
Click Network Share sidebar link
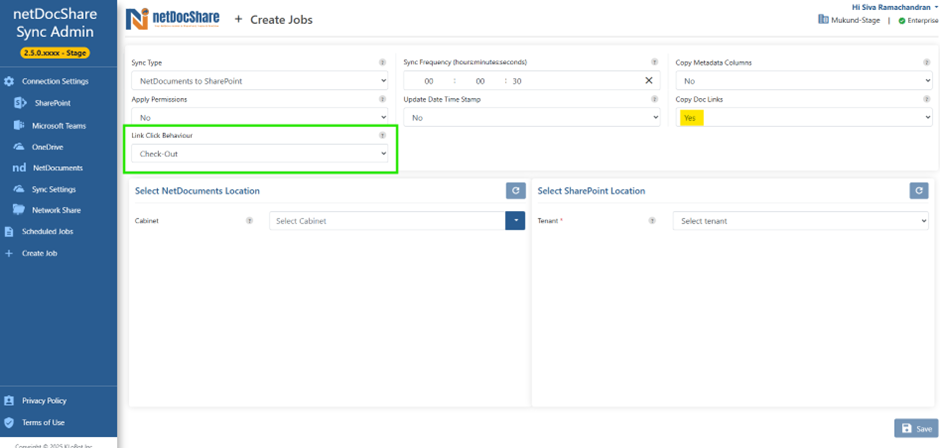(56, 210)
